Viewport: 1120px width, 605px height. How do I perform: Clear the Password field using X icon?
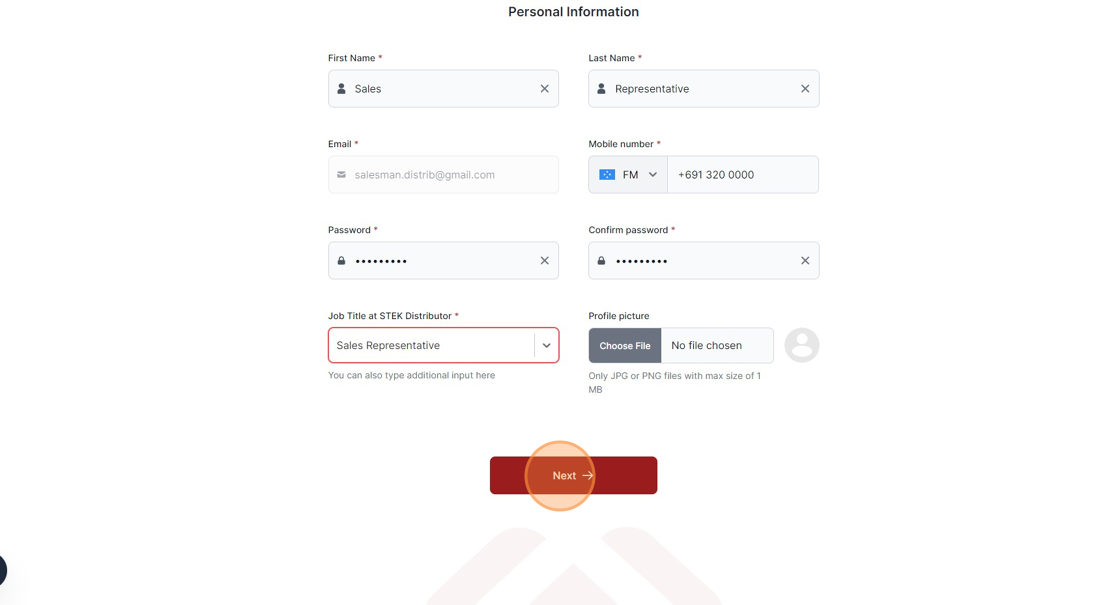pos(544,261)
